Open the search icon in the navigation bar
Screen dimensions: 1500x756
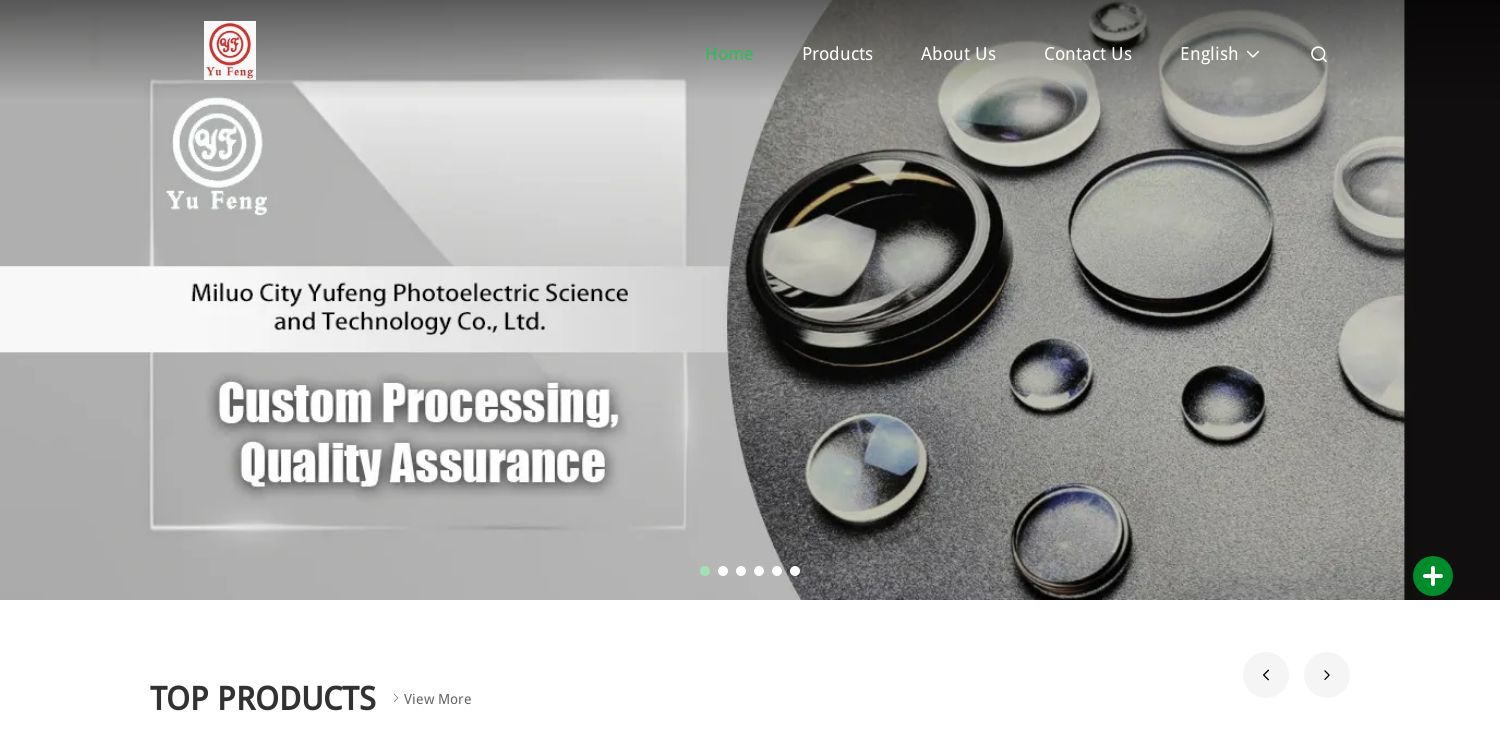(1318, 54)
